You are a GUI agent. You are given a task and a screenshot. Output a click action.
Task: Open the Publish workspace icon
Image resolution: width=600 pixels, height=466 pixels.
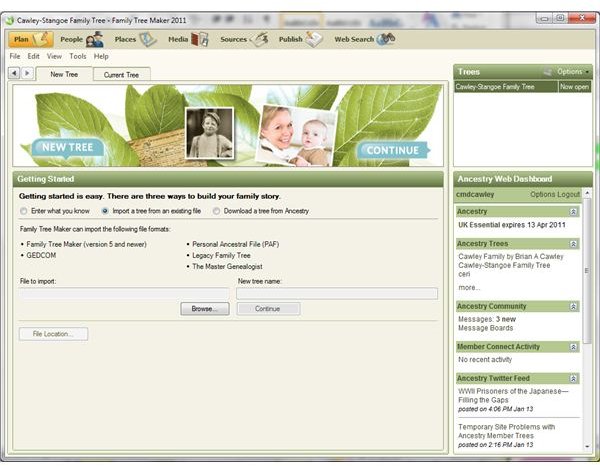[x=313, y=39]
